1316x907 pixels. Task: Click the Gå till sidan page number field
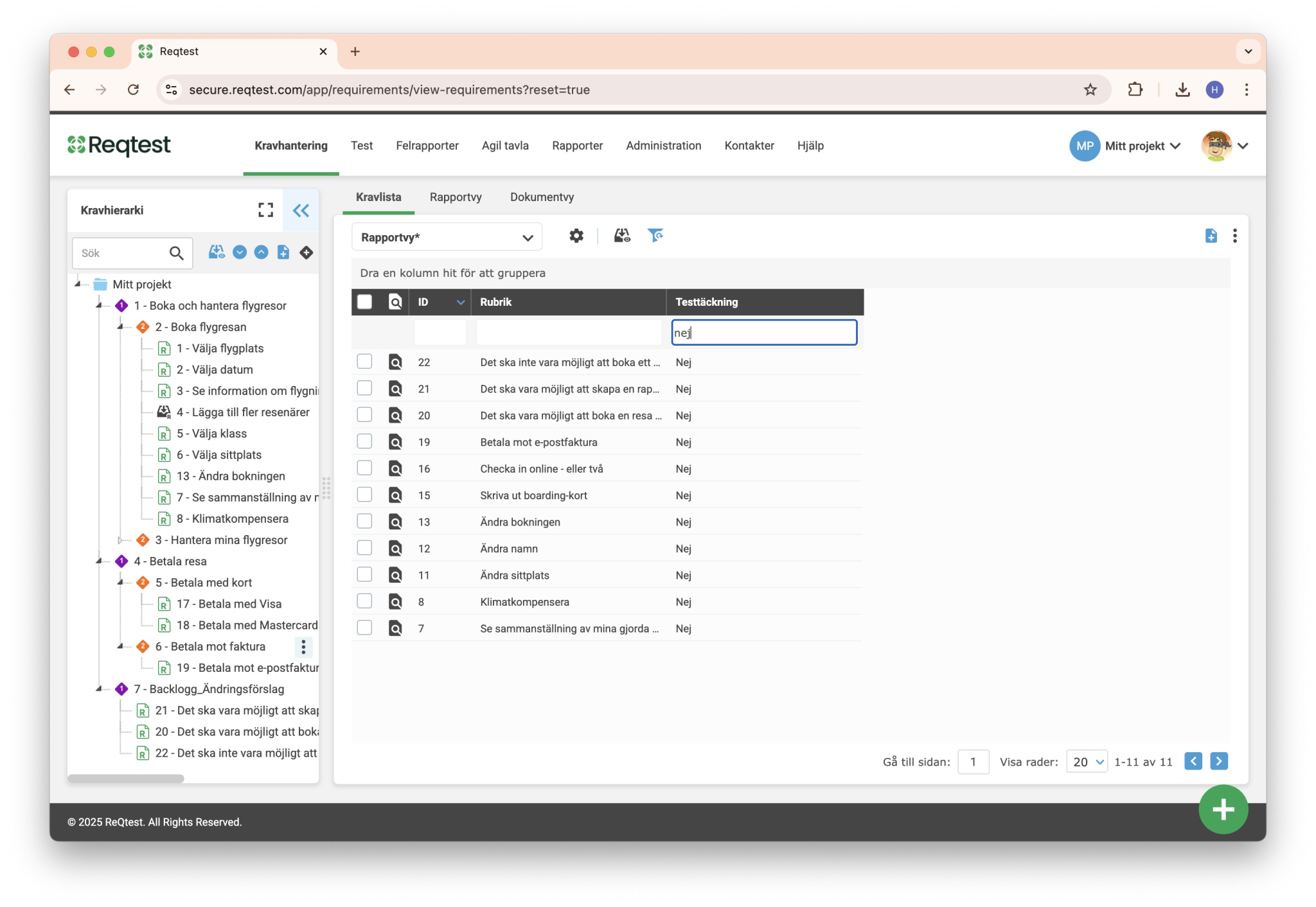(973, 761)
